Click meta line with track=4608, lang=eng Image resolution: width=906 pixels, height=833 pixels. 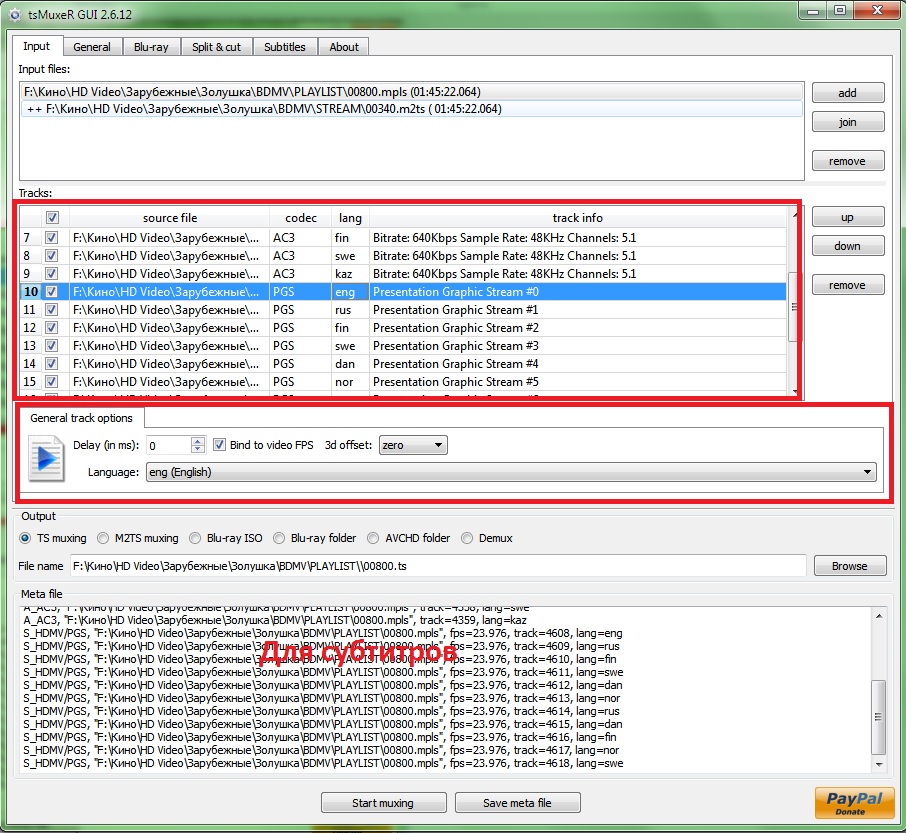tap(323, 633)
